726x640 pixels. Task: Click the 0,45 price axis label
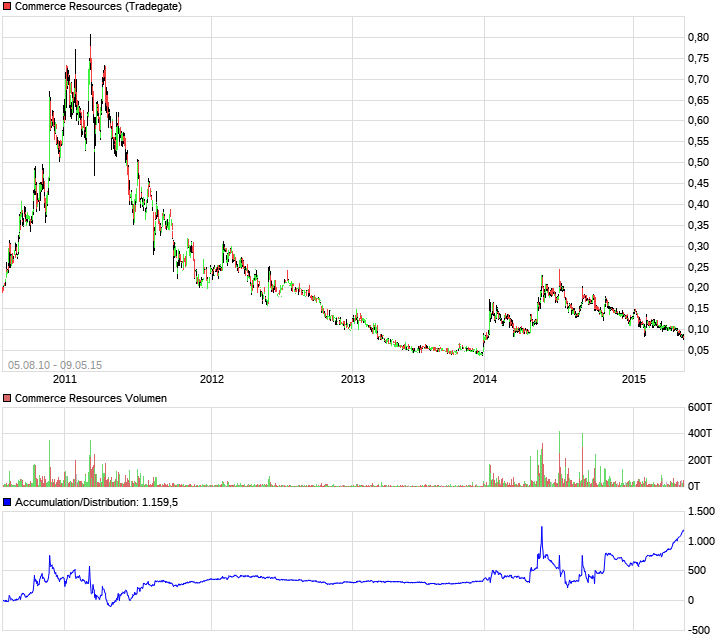[x=698, y=183]
